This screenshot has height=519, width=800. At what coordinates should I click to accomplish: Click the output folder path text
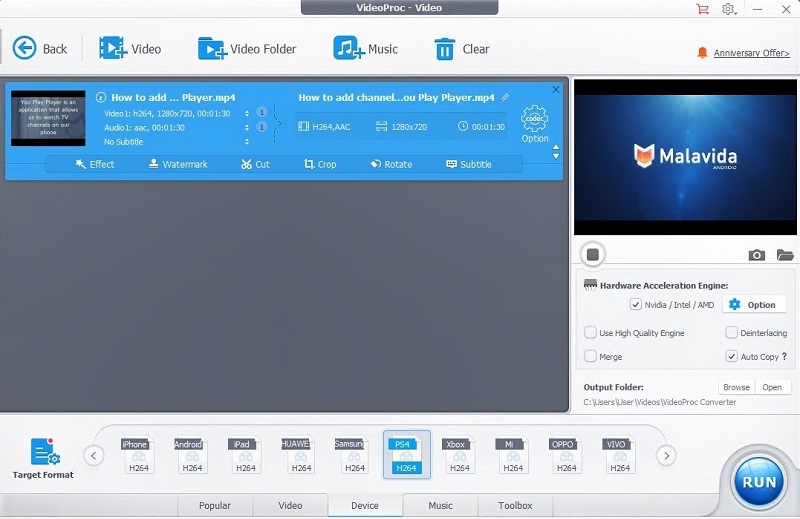point(660,402)
